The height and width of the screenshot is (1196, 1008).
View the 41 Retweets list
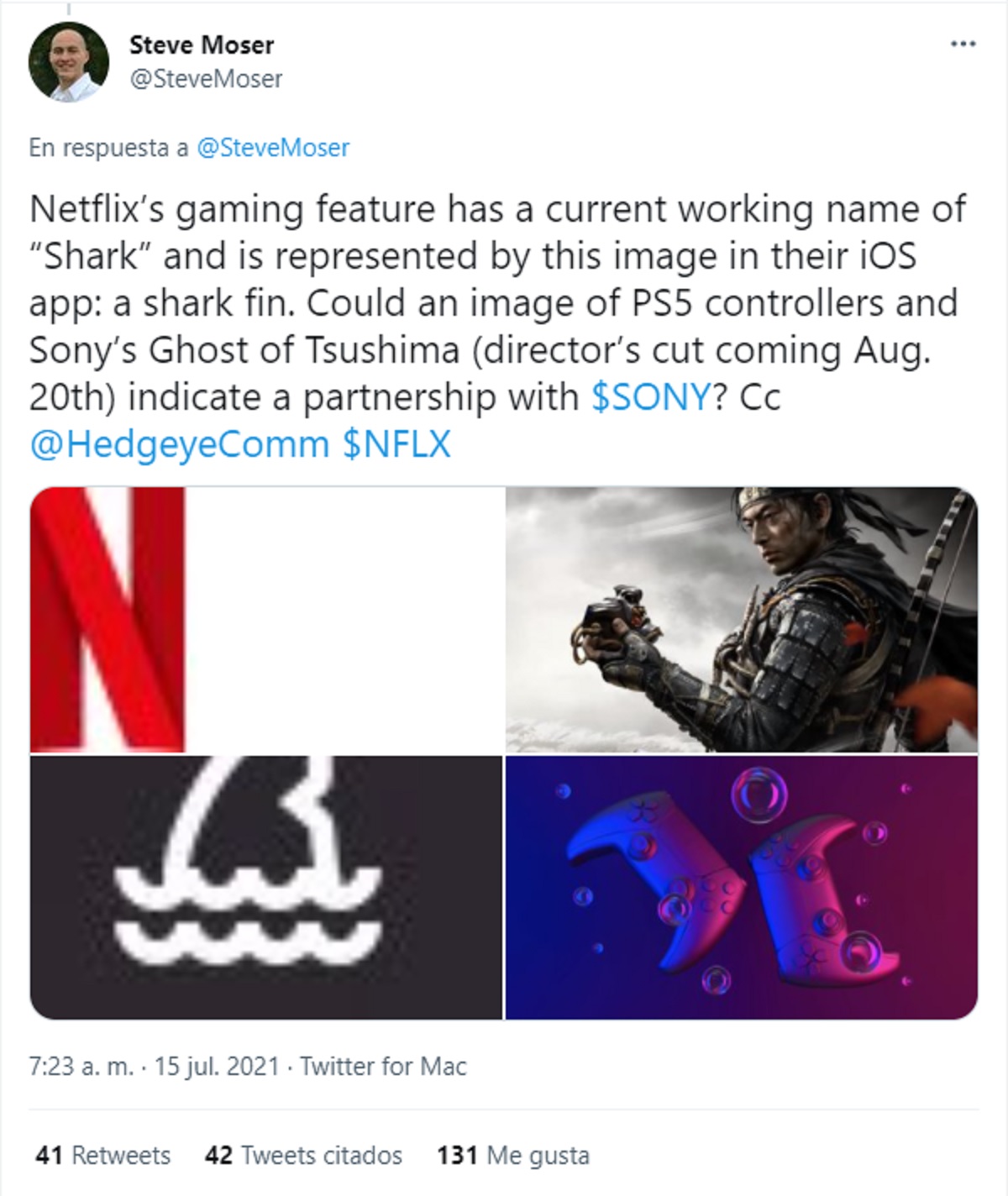coord(102,1156)
